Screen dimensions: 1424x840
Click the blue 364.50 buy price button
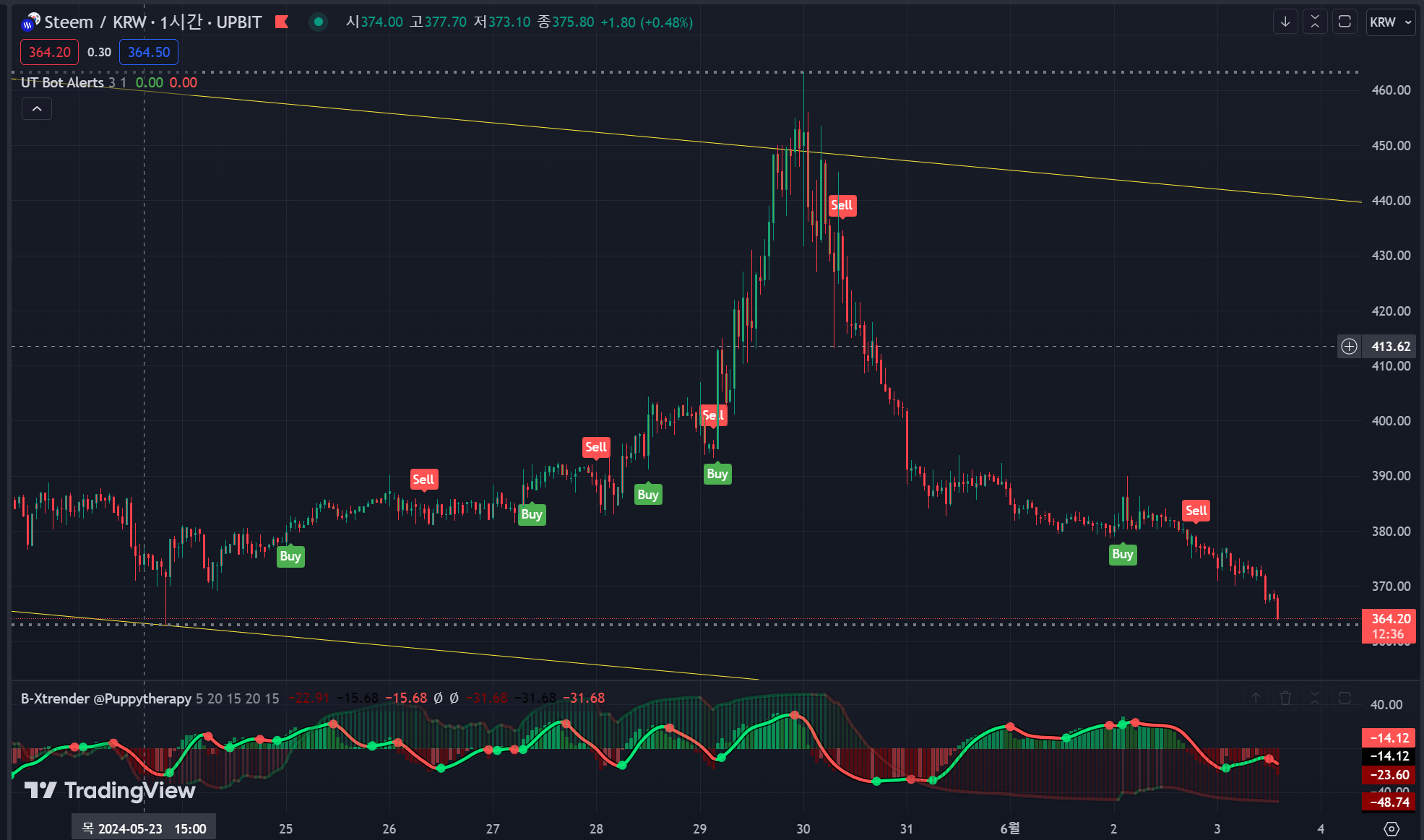click(x=149, y=52)
